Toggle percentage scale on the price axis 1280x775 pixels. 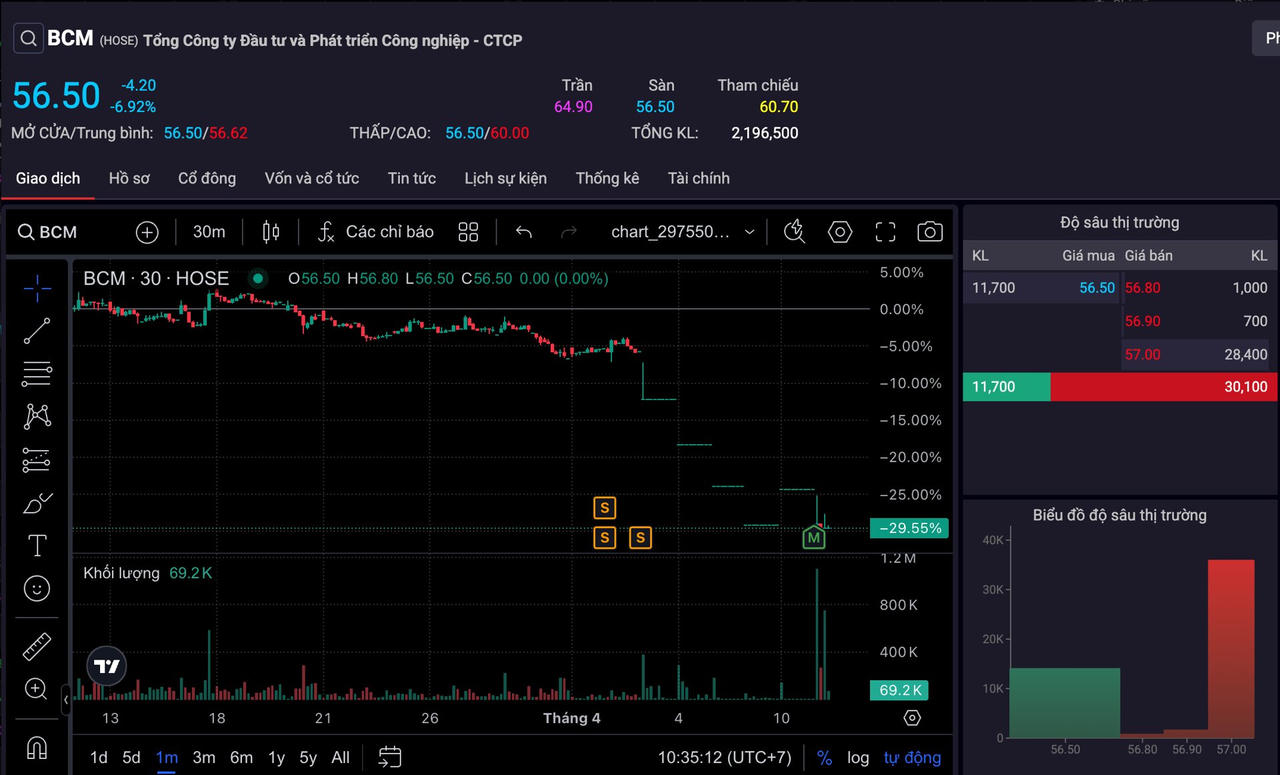click(824, 757)
